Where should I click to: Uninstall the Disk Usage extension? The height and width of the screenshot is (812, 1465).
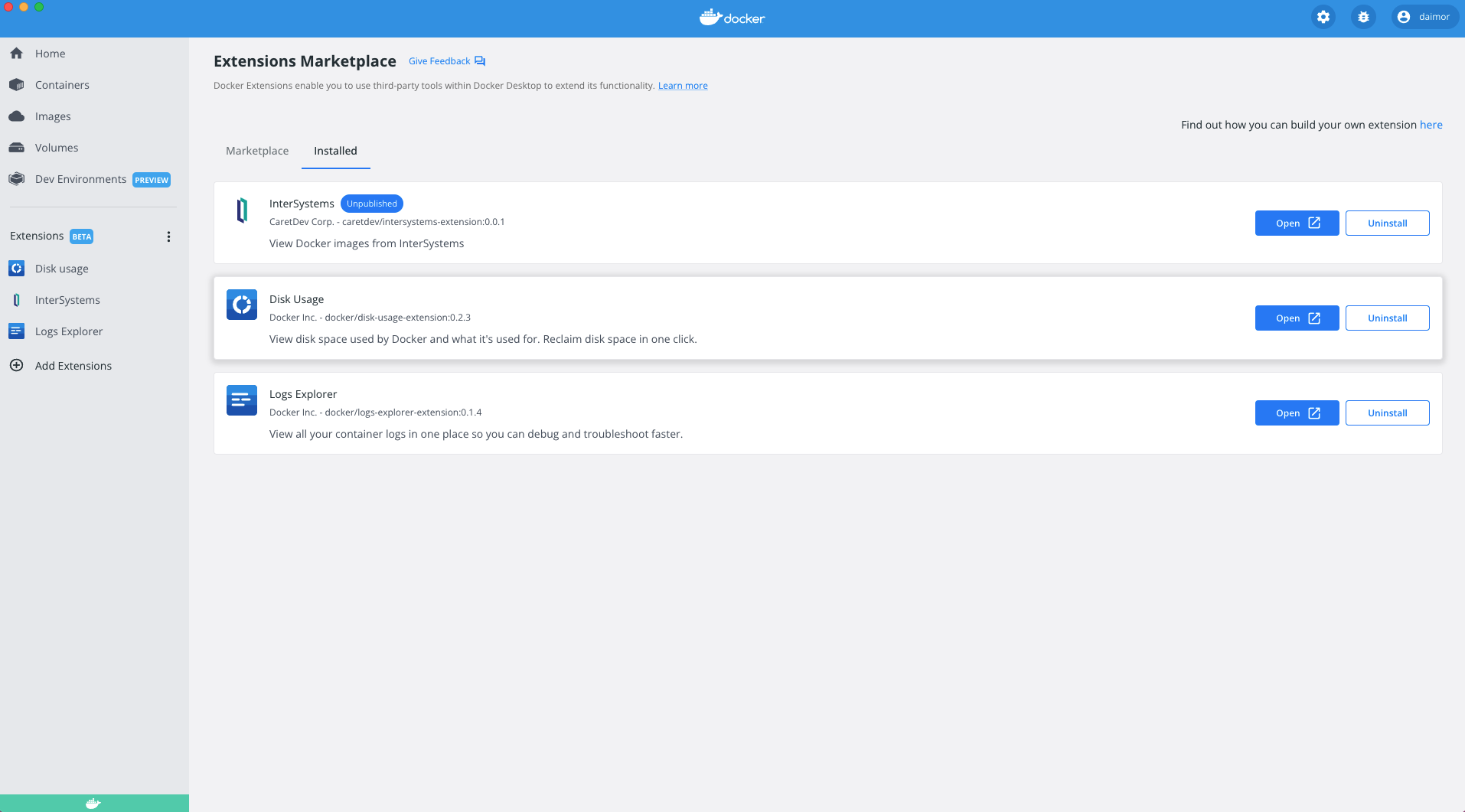tap(1388, 318)
